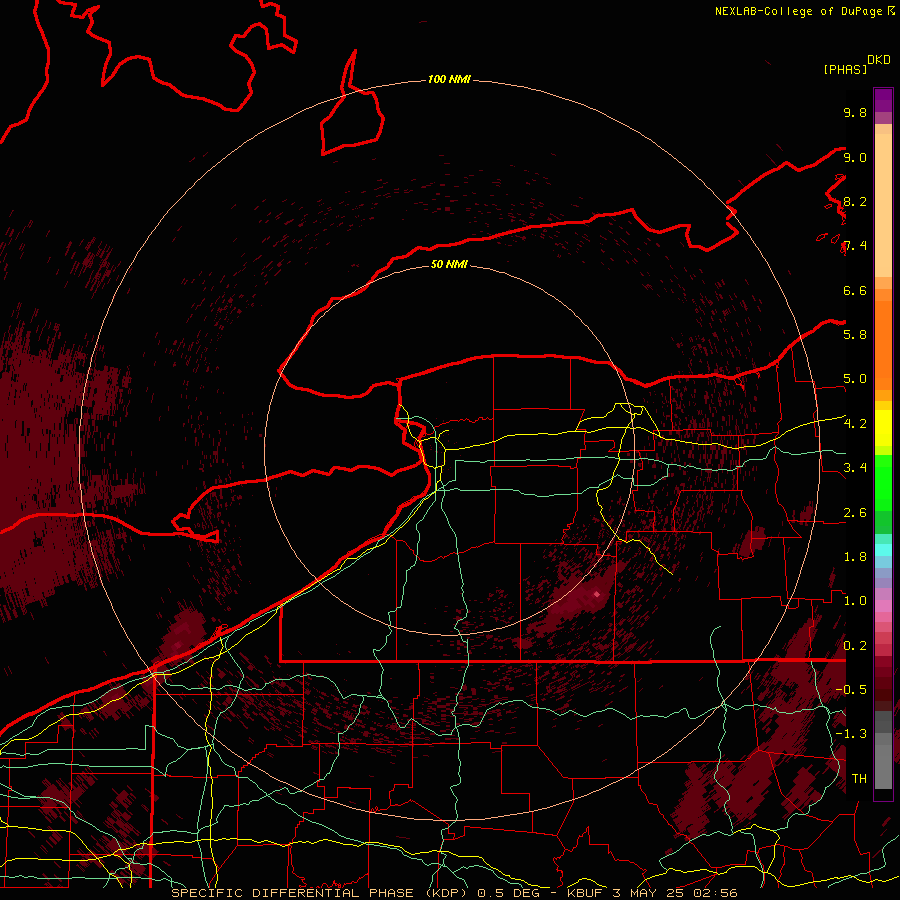This screenshot has height=900, width=900.
Task: Pick the cyan band of the color bar
Action: pyautogui.click(x=883, y=550)
